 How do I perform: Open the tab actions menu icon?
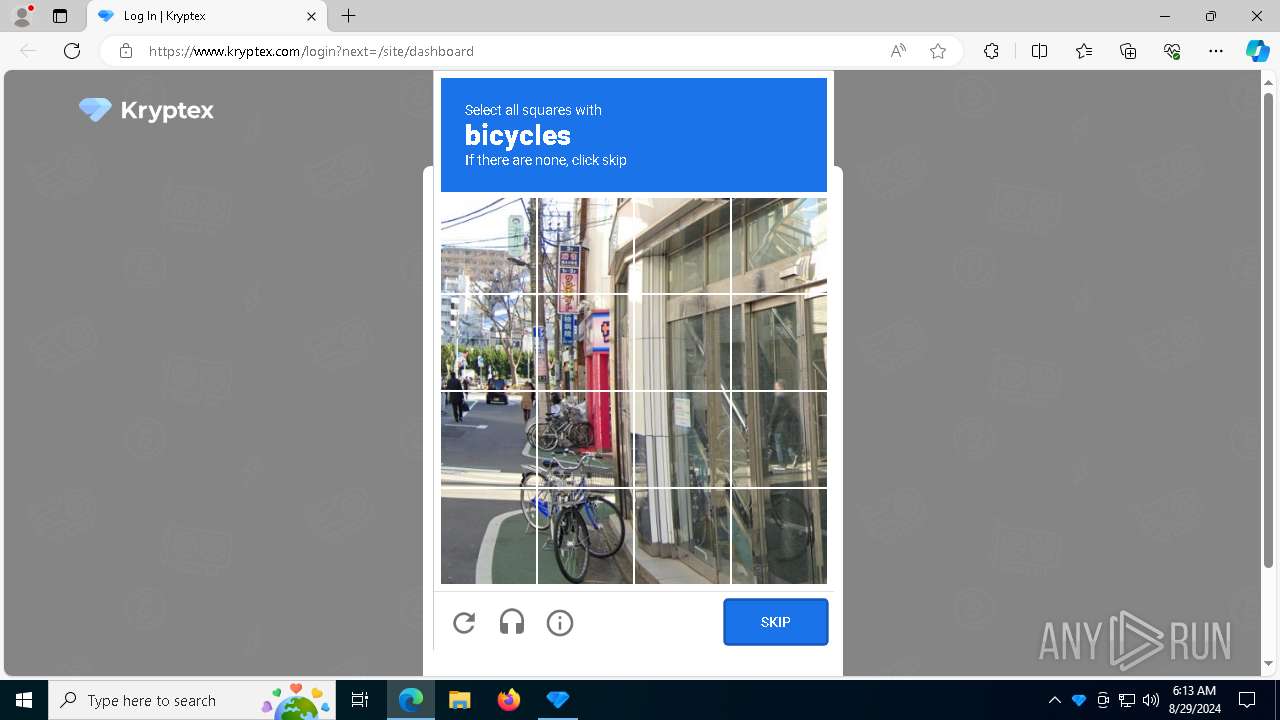point(60,16)
